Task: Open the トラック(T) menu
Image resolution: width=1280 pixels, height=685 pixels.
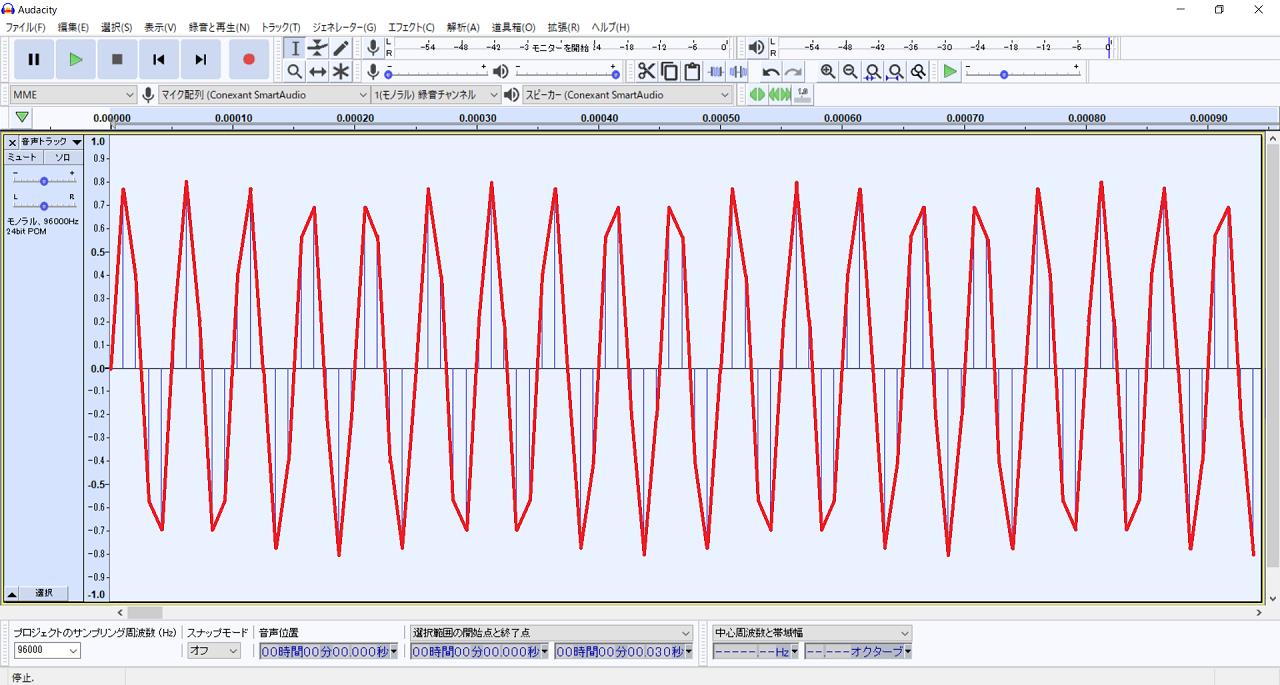Action: [280, 27]
